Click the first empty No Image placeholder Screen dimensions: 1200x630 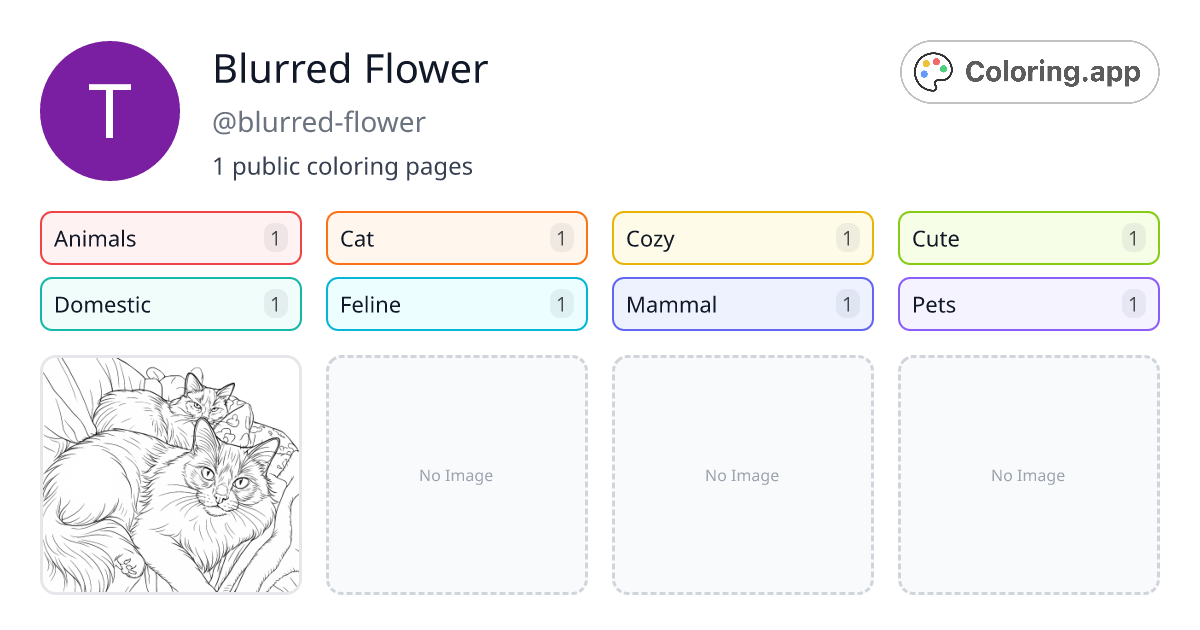coord(457,475)
